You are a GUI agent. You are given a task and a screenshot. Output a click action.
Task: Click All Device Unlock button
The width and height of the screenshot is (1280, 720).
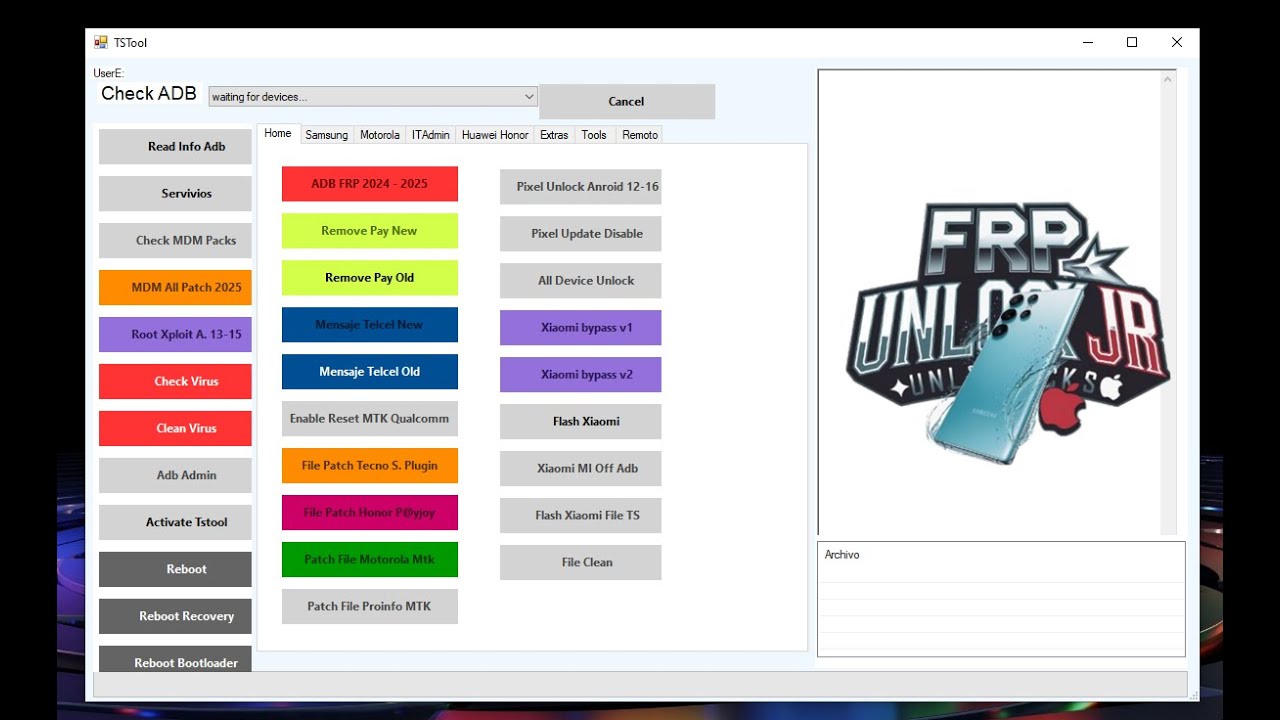[581, 281]
